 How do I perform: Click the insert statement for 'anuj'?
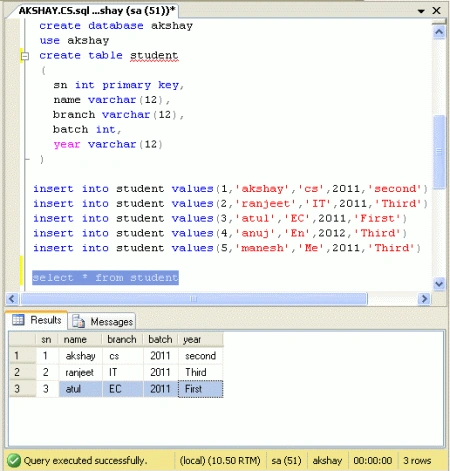coord(220,233)
